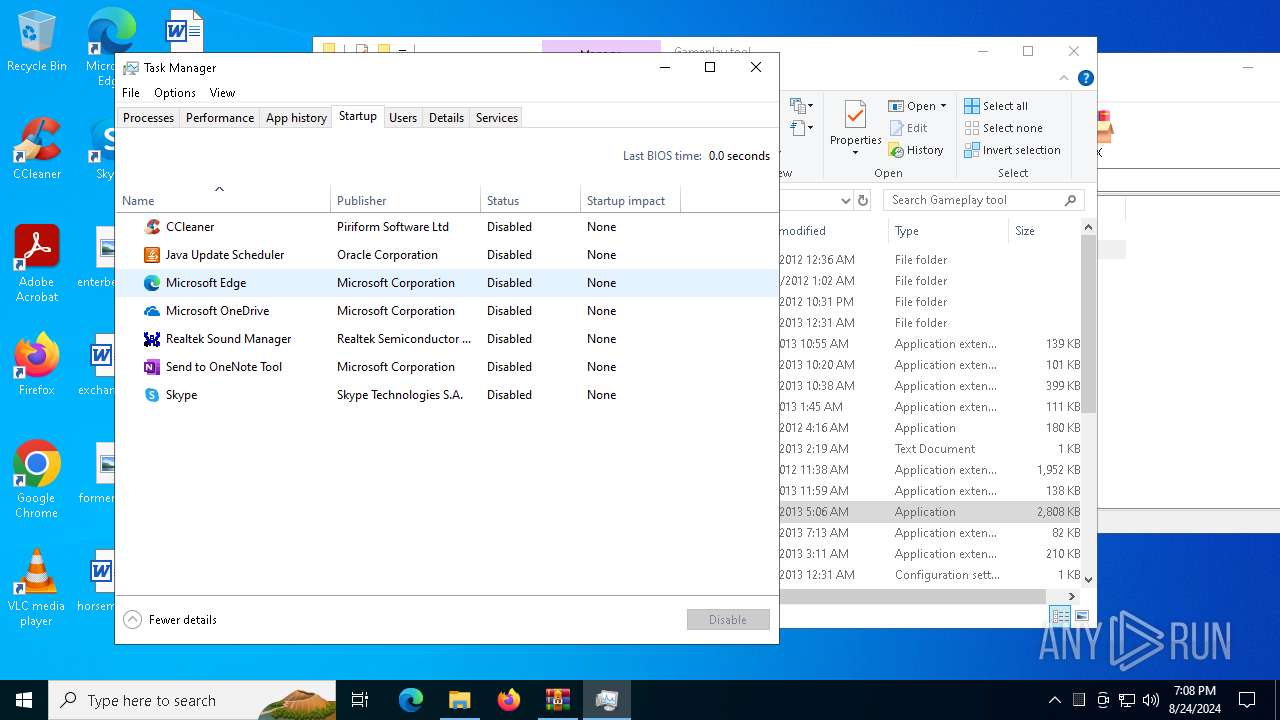The height and width of the screenshot is (720, 1280).
Task: Open the Recycle Bin desktop icon
Action: (x=36, y=41)
